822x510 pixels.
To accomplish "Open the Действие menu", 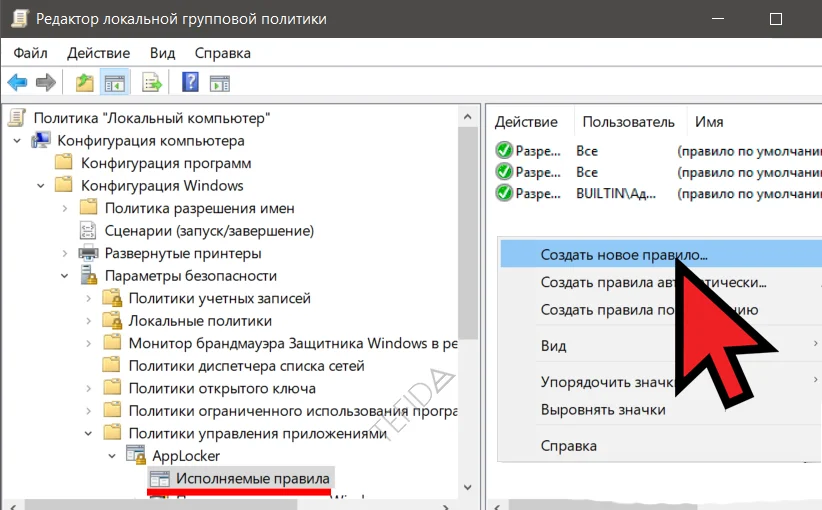I will 99,53.
